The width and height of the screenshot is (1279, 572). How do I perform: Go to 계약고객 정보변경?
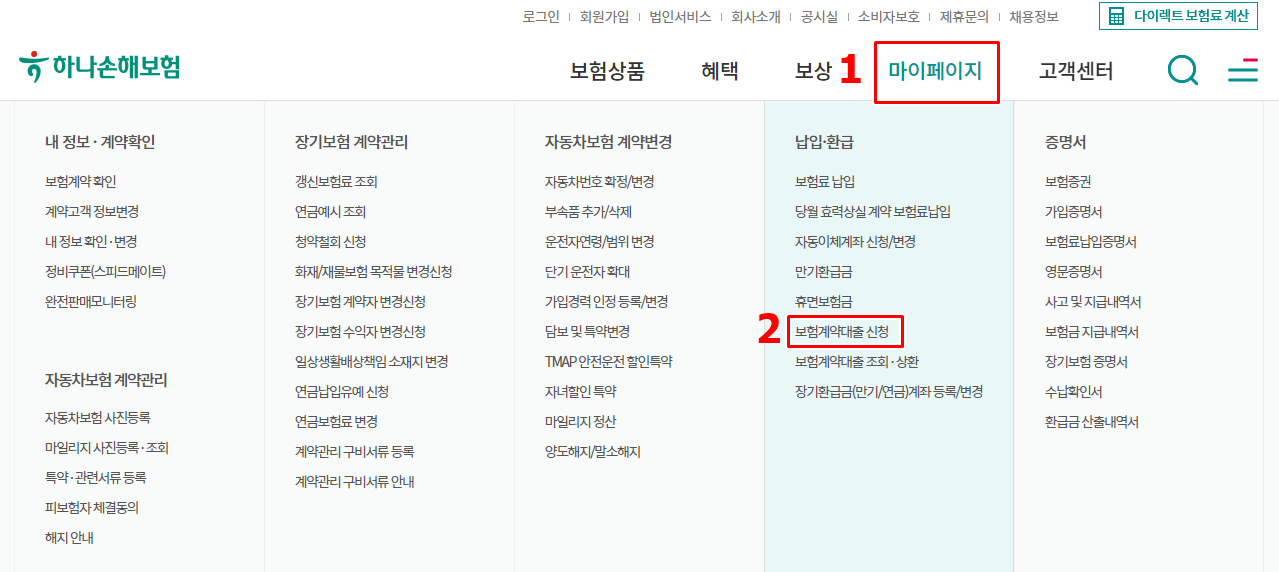(92, 212)
